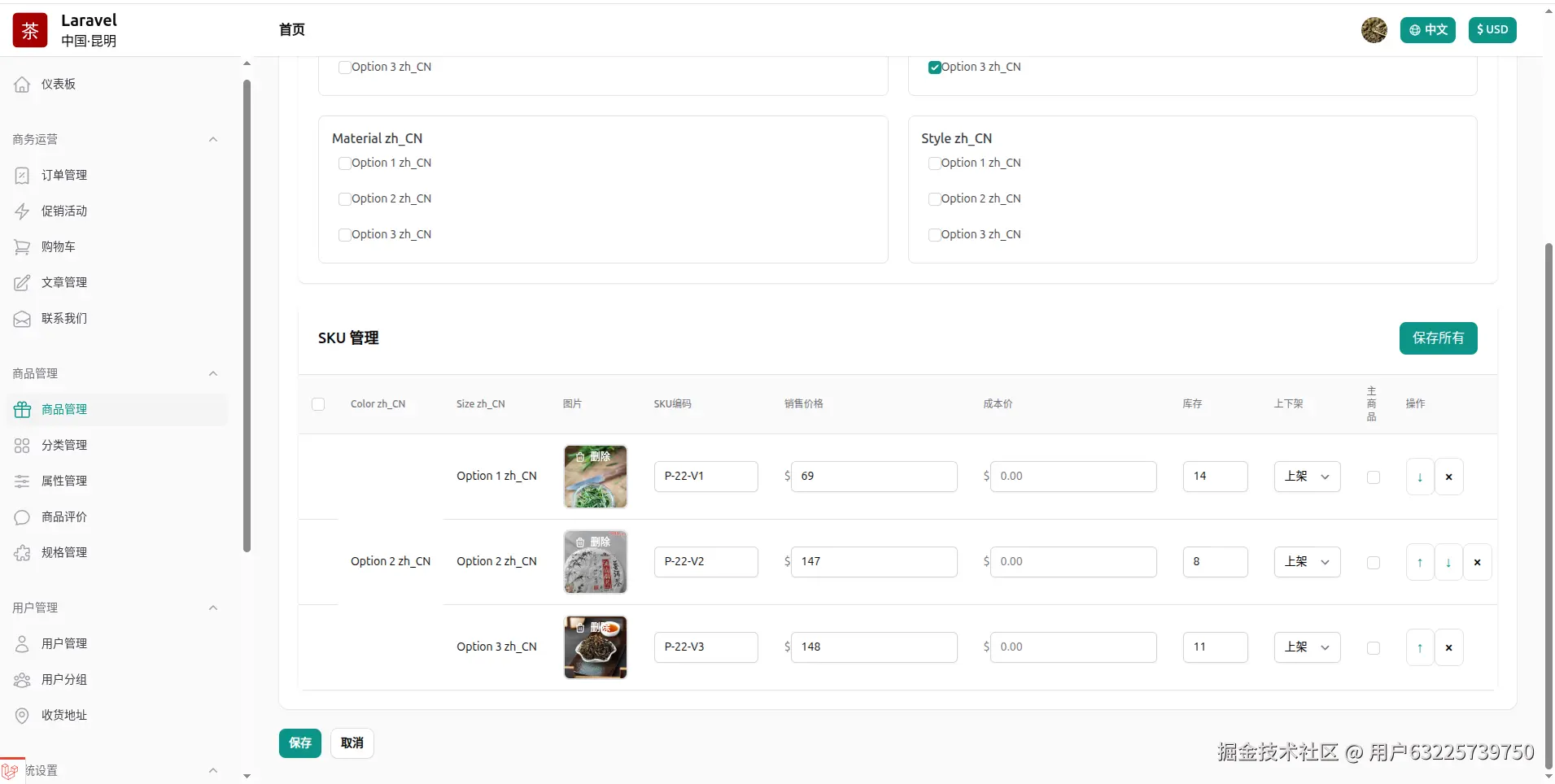Click the 保存 button
The width and height of the screenshot is (1555, 784).
coord(300,743)
